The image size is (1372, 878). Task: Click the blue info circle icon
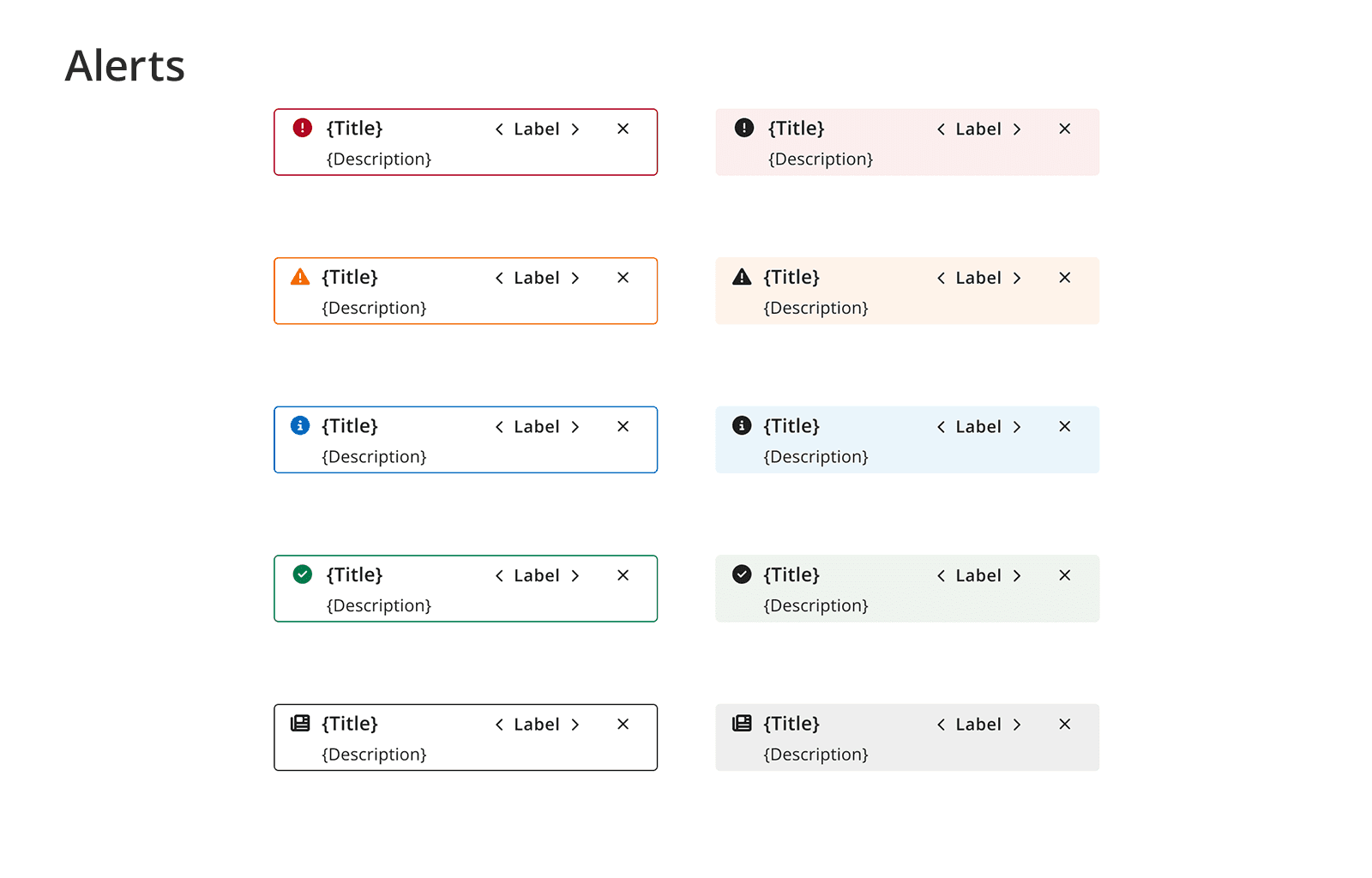click(300, 425)
